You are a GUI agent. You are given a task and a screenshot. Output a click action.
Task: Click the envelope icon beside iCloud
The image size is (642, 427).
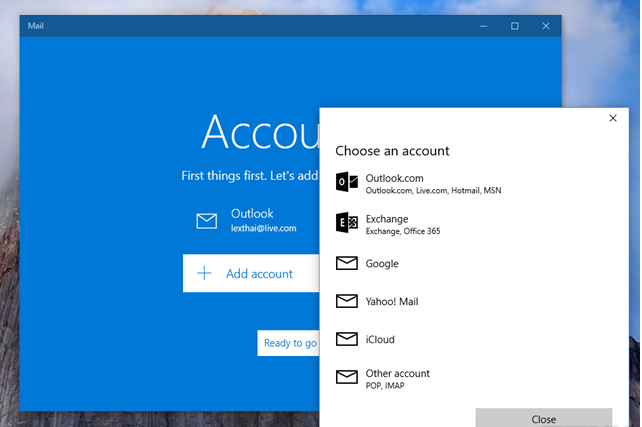(x=347, y=339)
